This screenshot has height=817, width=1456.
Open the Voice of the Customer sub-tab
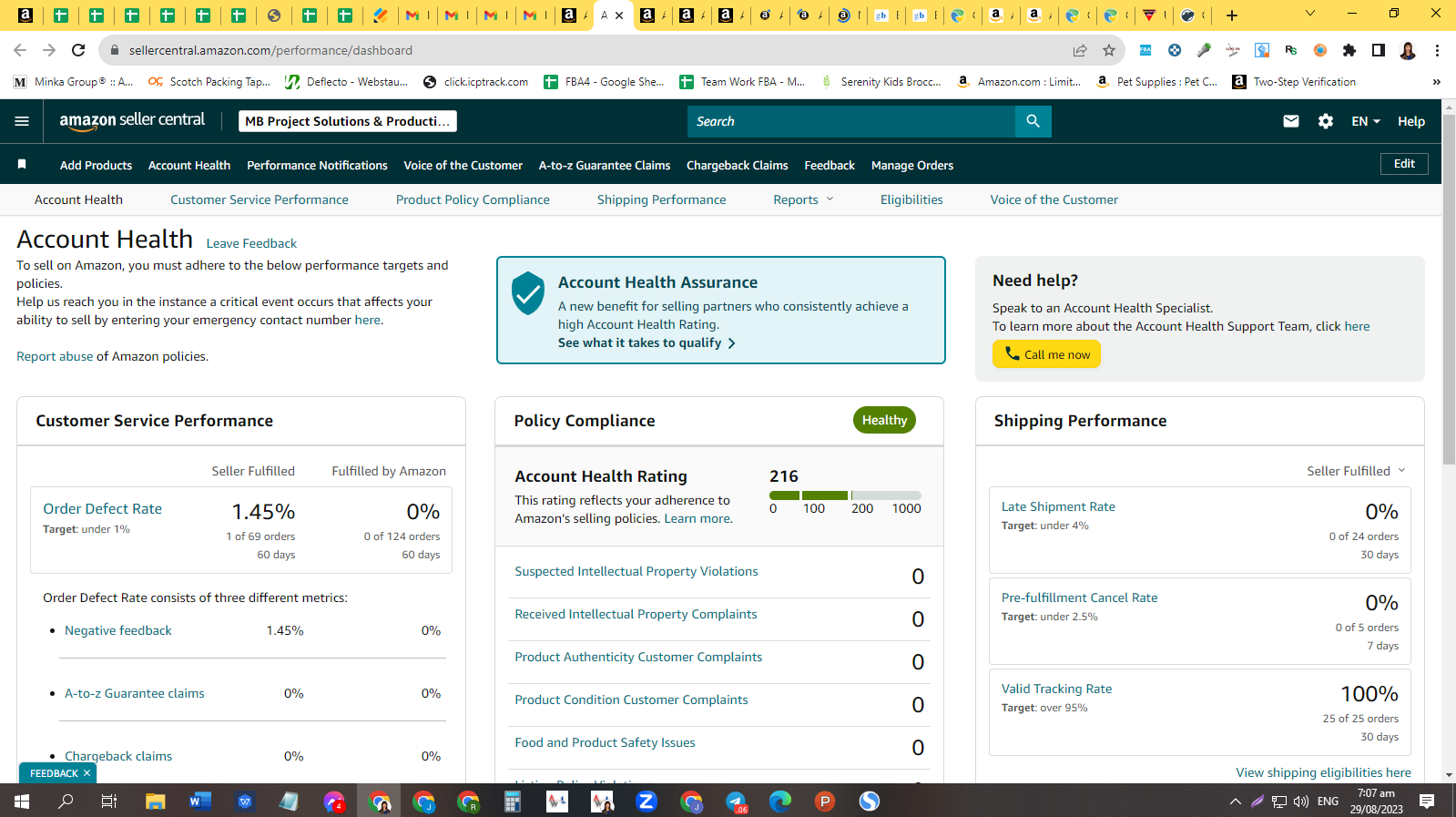(x=1054, y=199)
